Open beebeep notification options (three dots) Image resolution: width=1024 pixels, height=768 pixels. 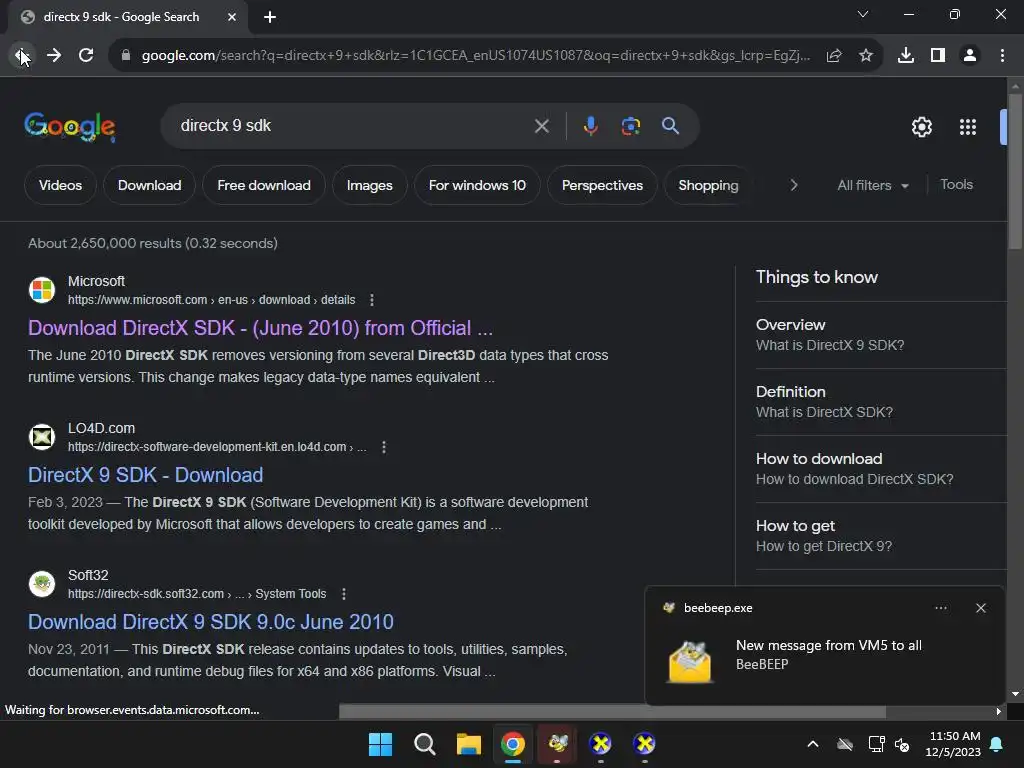(940, 608)
